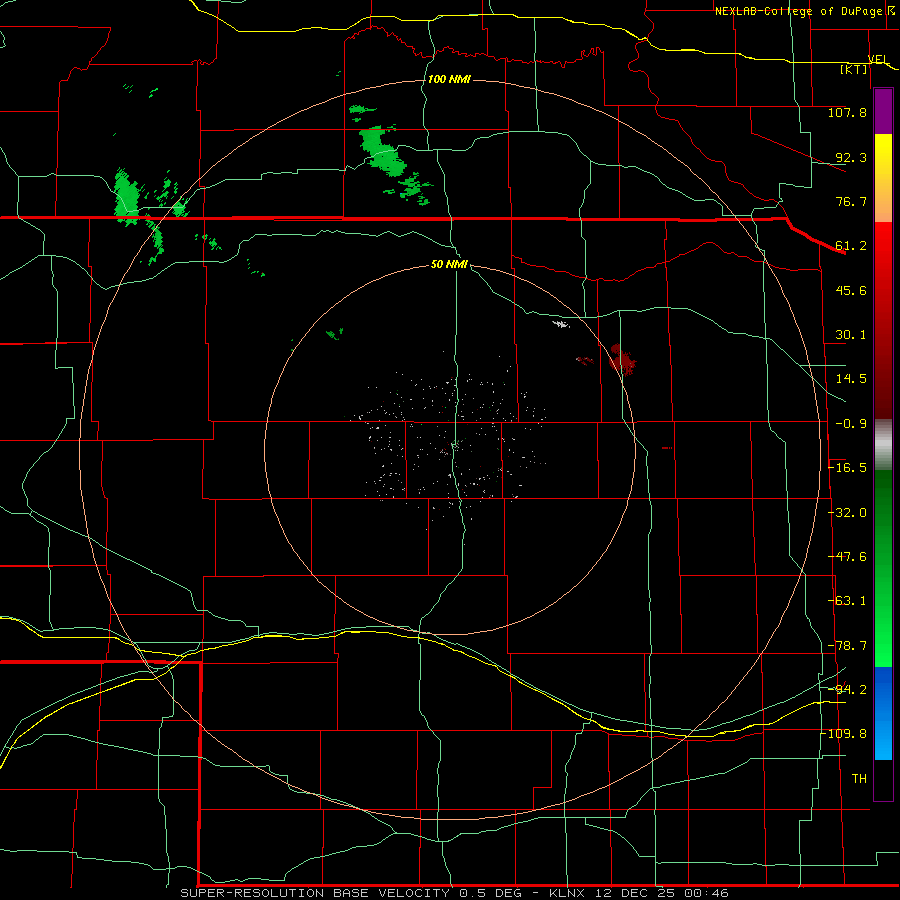Click the NEXLAB-College of DuPage credit text
900x900 pixels.
801,11
